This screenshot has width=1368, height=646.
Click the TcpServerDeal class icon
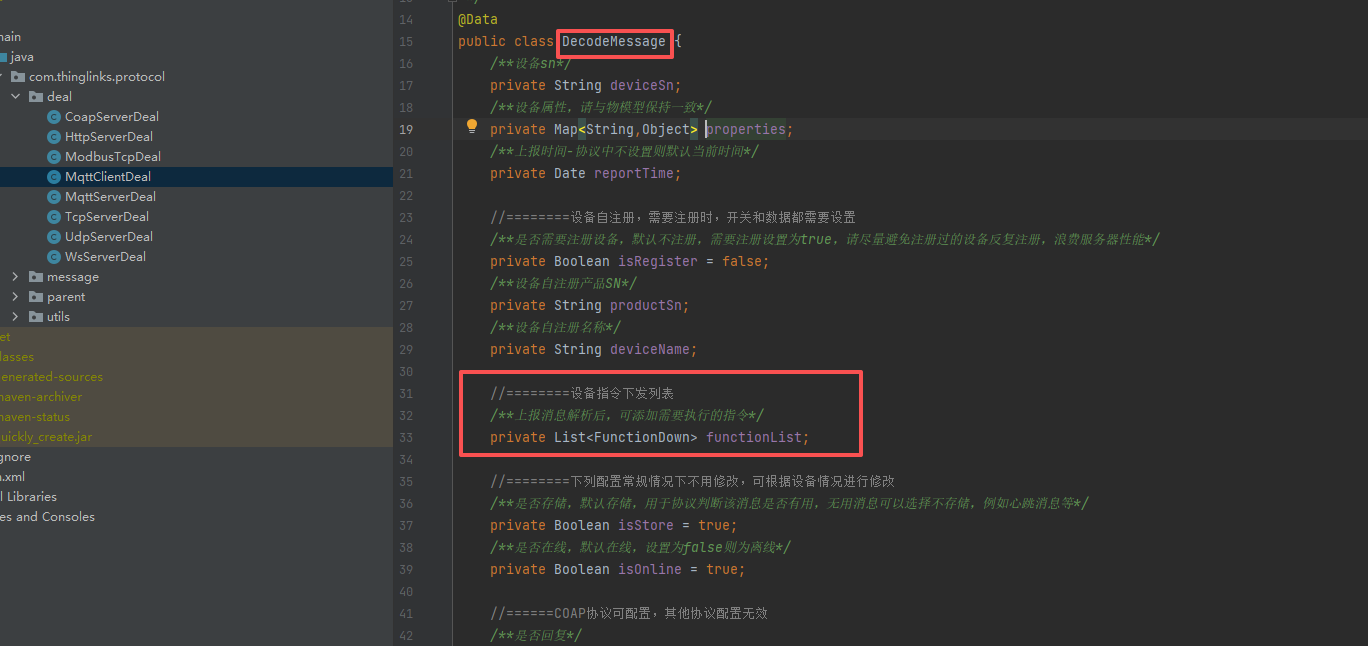point(54,217)
